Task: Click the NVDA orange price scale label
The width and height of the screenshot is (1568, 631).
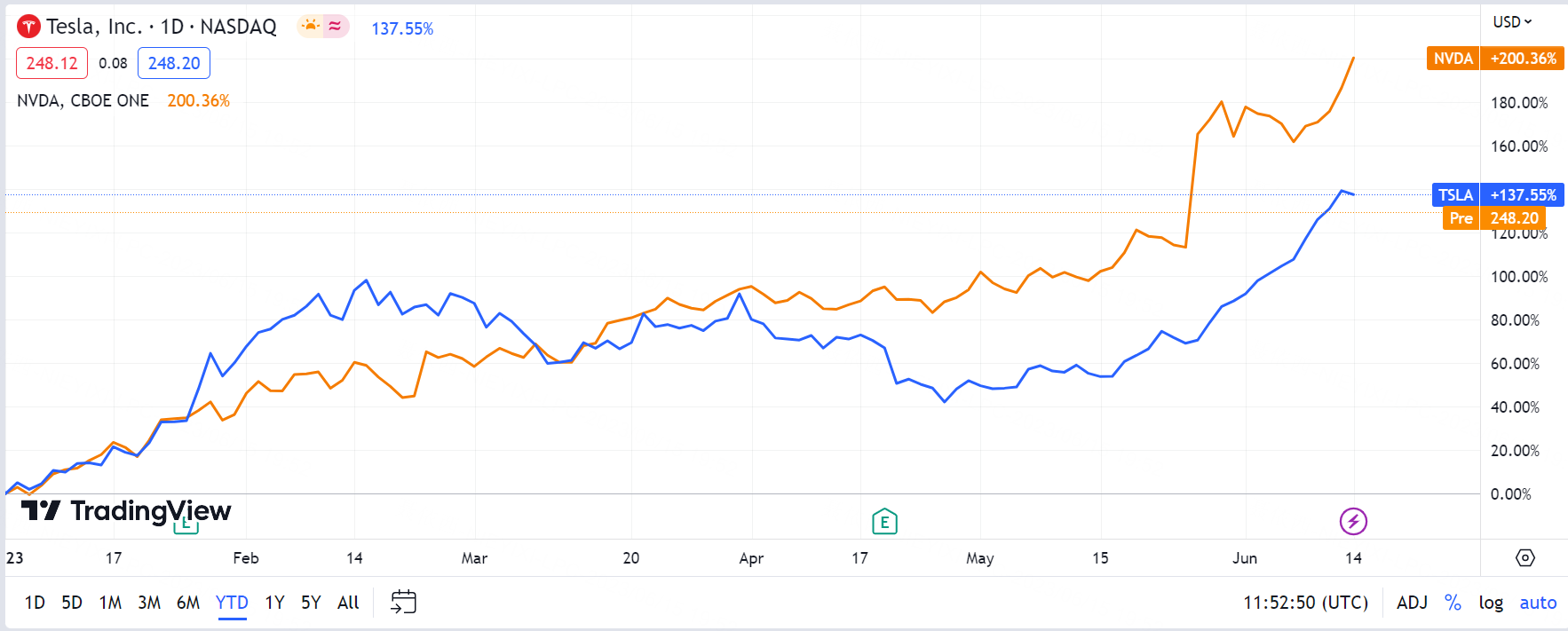Action: (x=1453, y=59)
